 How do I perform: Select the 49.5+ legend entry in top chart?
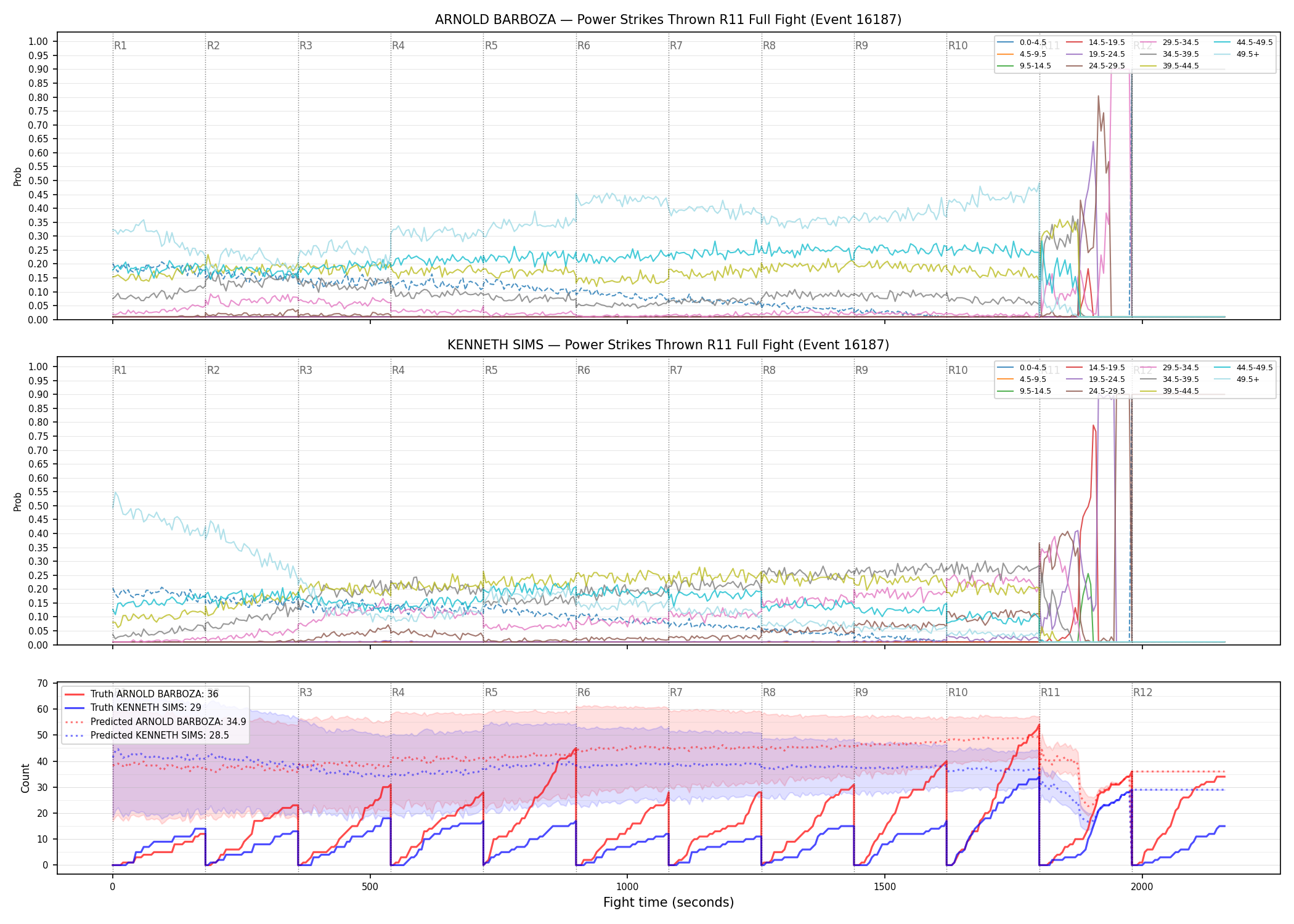tap(1238, 54)
